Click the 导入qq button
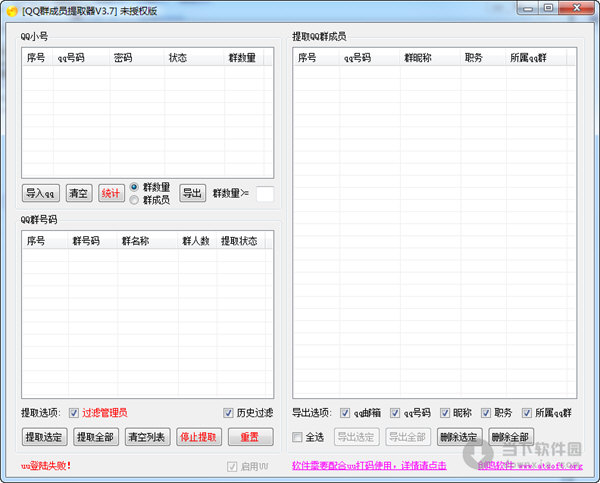The image size is (600, 483). (x=41, y=193)
